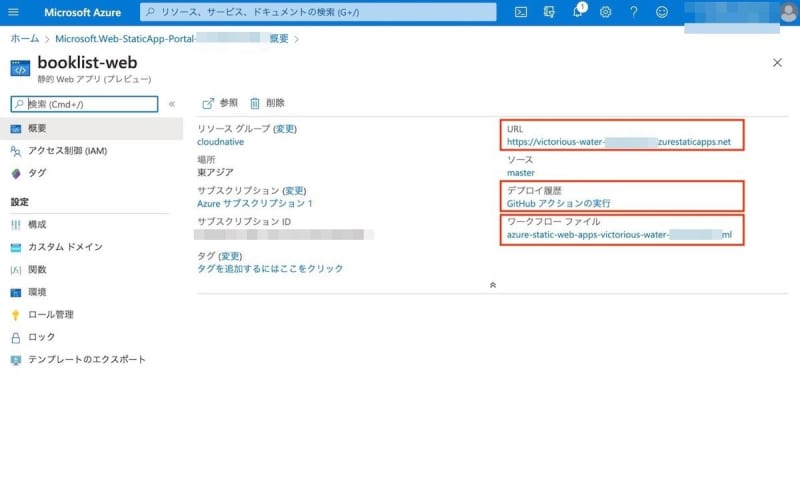Click タグを追加するにはここをクリック link

pyautogui.click(x=270, y=268)
